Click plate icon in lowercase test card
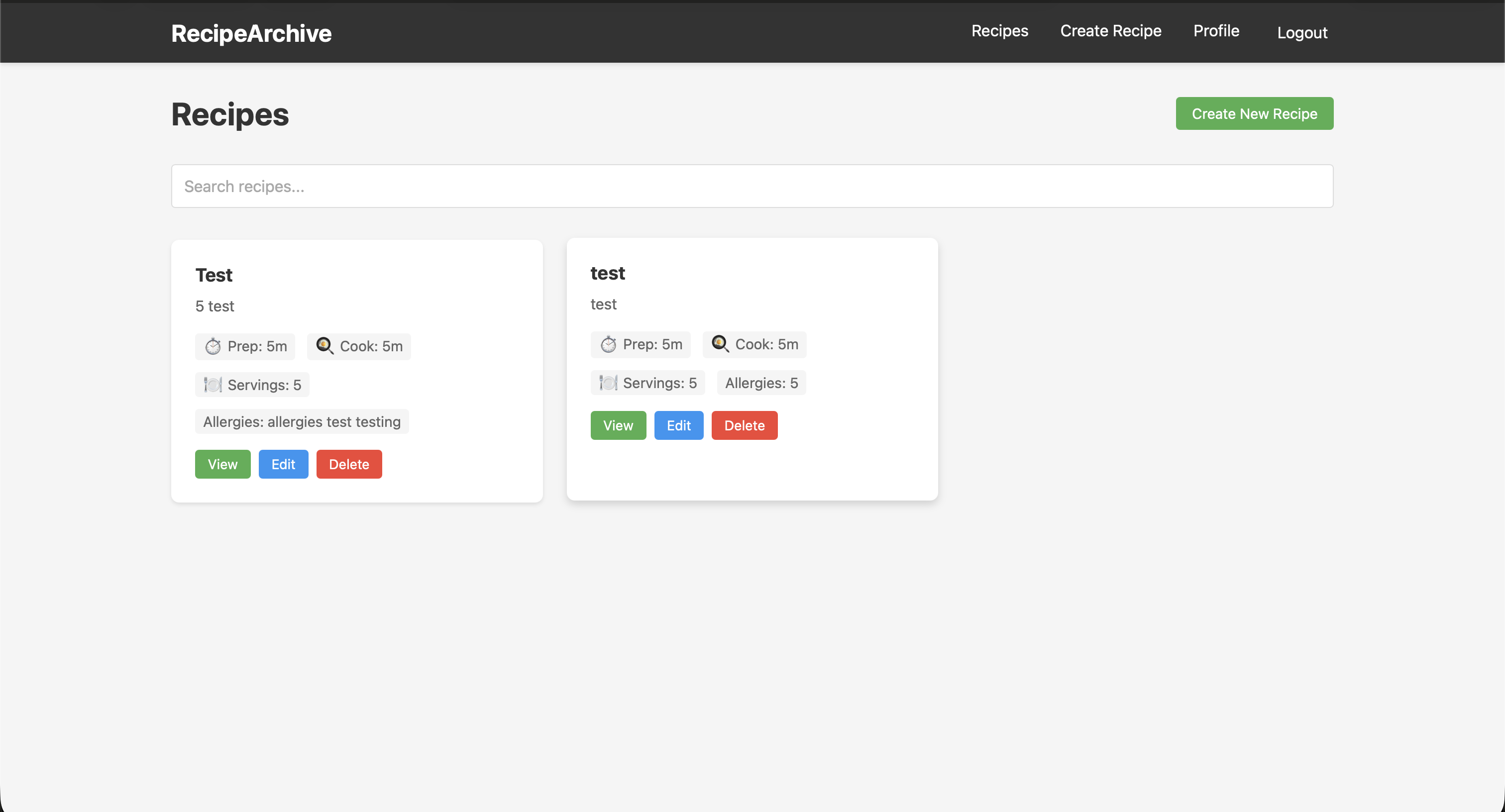The height and width of the screenshot is (812, 1505). click(608, 383)
